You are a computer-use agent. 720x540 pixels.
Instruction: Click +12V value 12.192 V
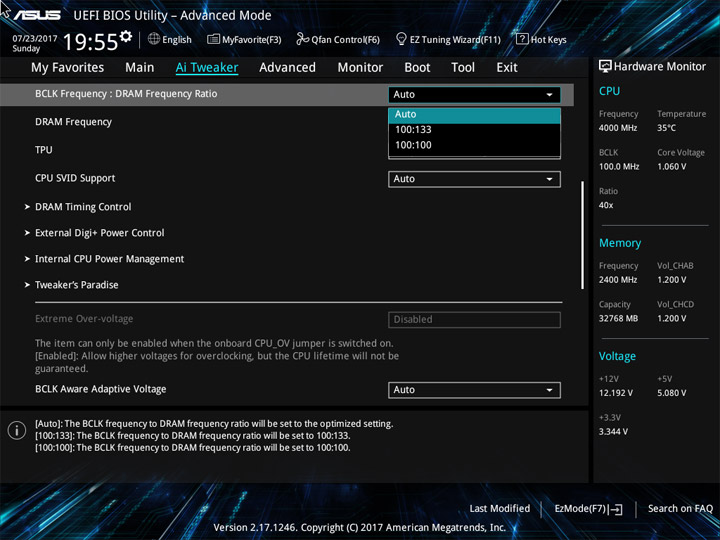(615, 393)
